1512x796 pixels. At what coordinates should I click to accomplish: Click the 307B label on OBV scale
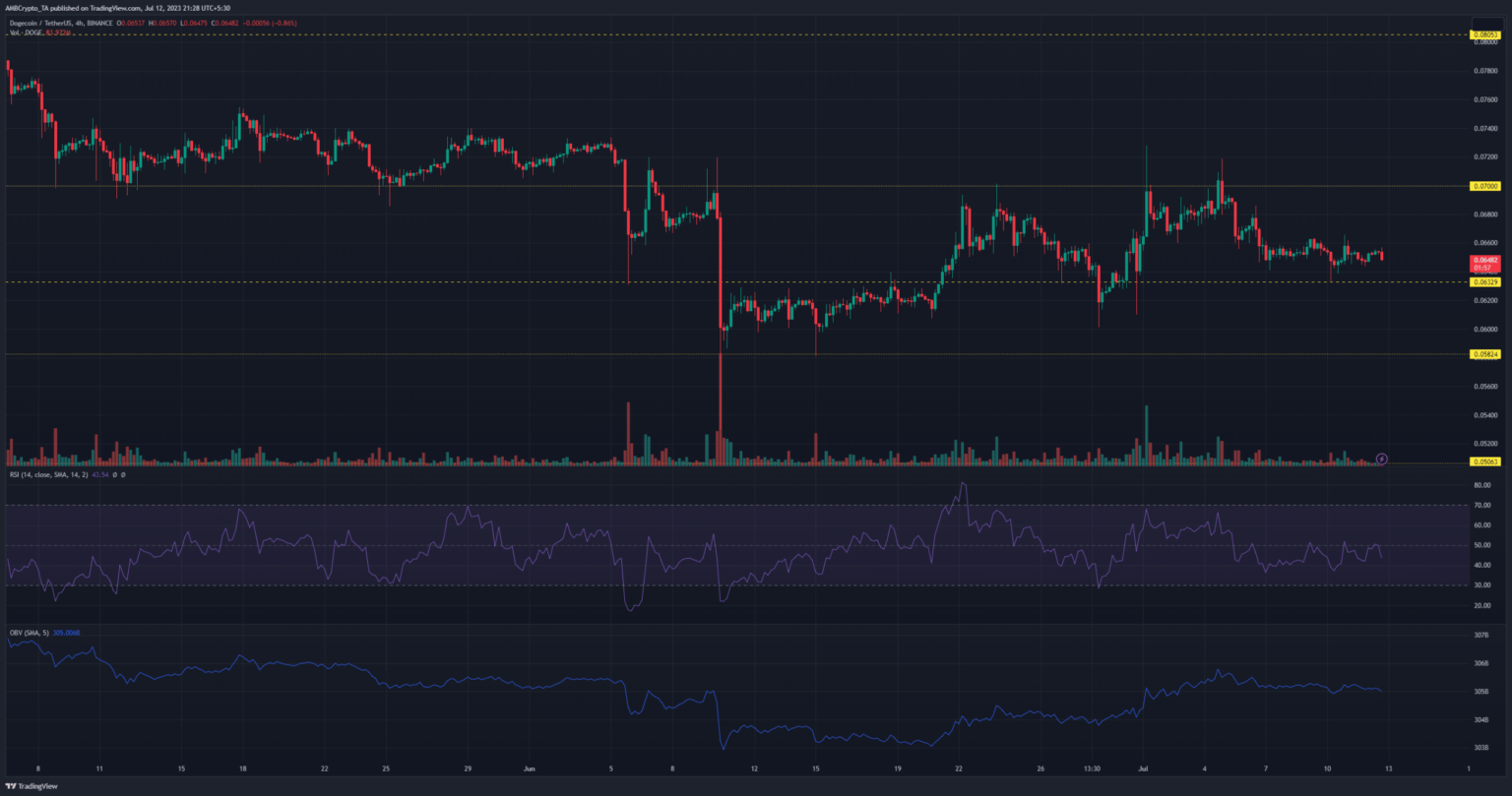[x=1481, y=637]
